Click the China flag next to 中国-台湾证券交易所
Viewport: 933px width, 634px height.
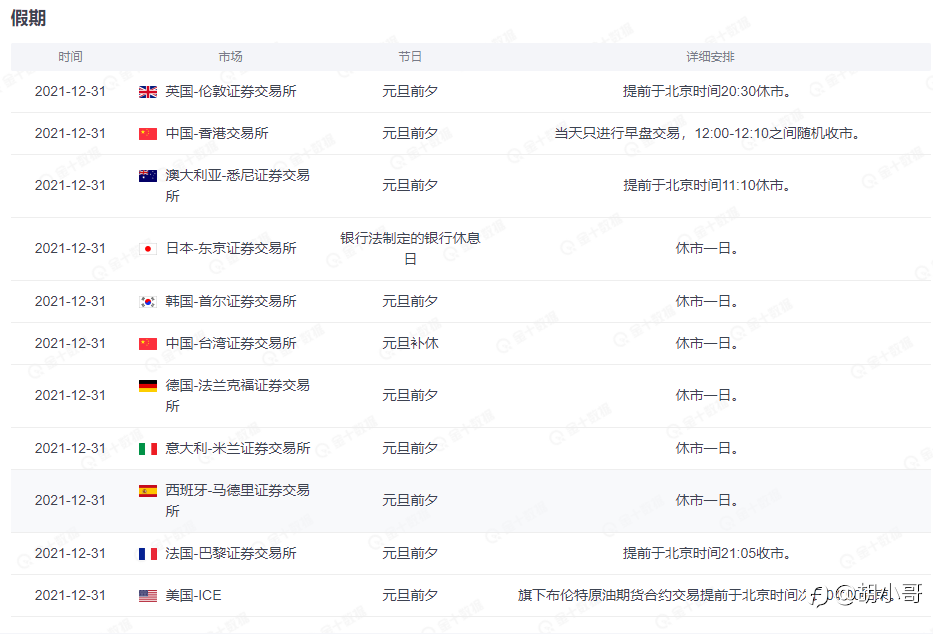tap(148, 344)
